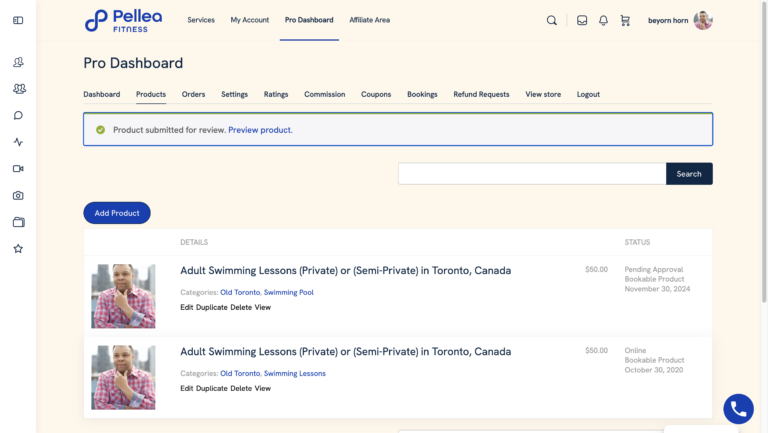Open the notifications bell icon
Image resolution: width=768 pixels, height=433 pixels.
coord(603,20)
